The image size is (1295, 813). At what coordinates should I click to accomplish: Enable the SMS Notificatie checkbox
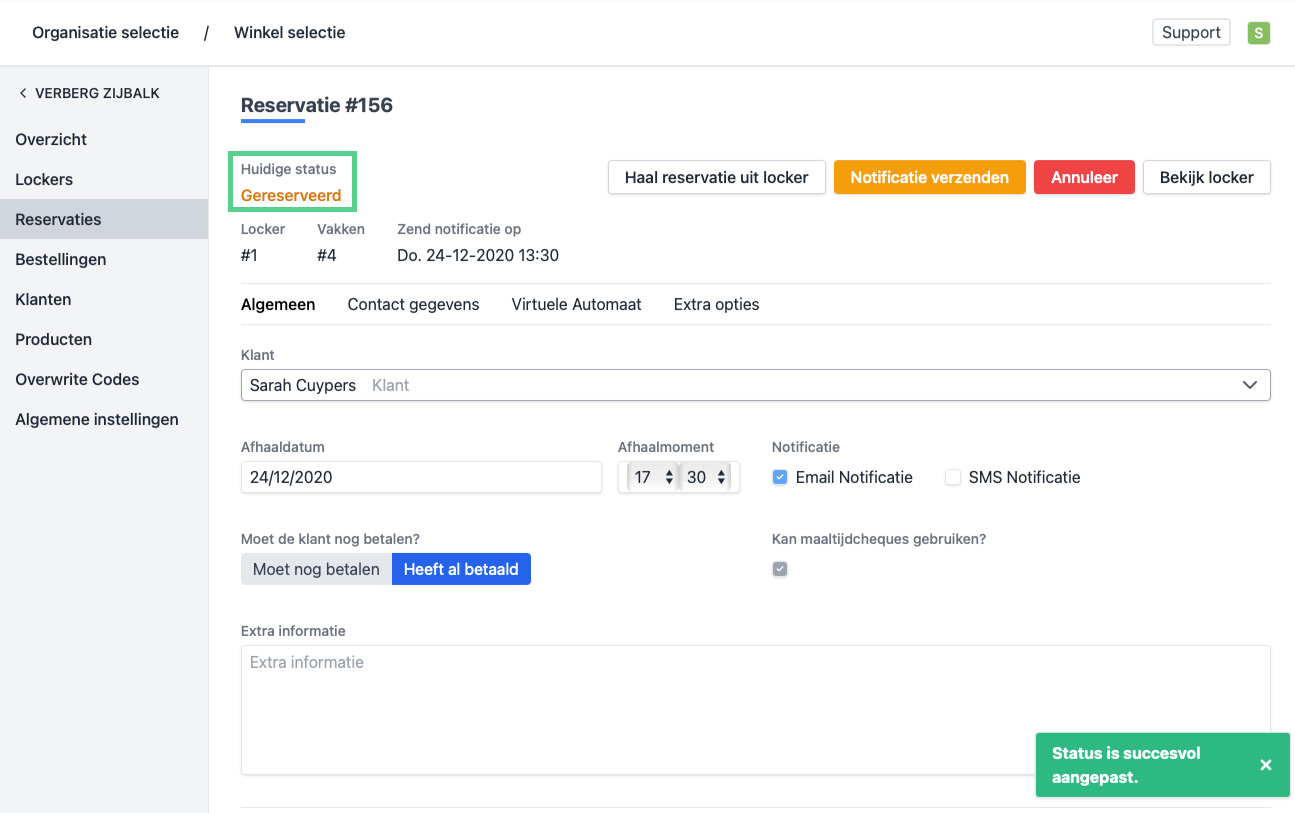pos(953,478)
